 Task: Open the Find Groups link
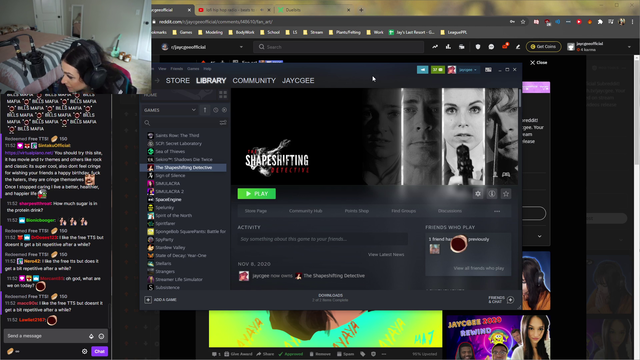(404, 211)
